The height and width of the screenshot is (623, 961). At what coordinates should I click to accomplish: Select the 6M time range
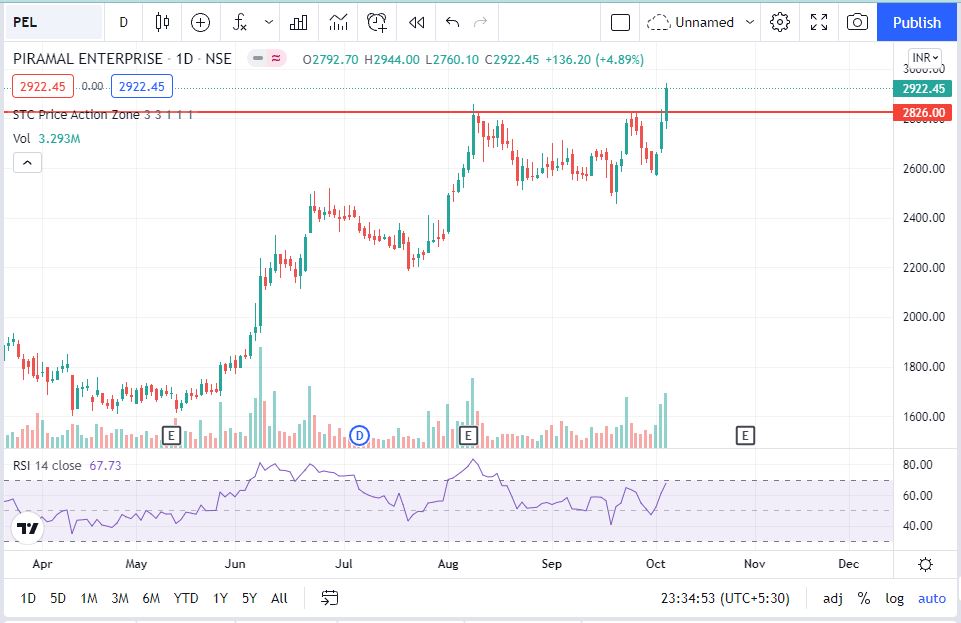click(151, 598)
